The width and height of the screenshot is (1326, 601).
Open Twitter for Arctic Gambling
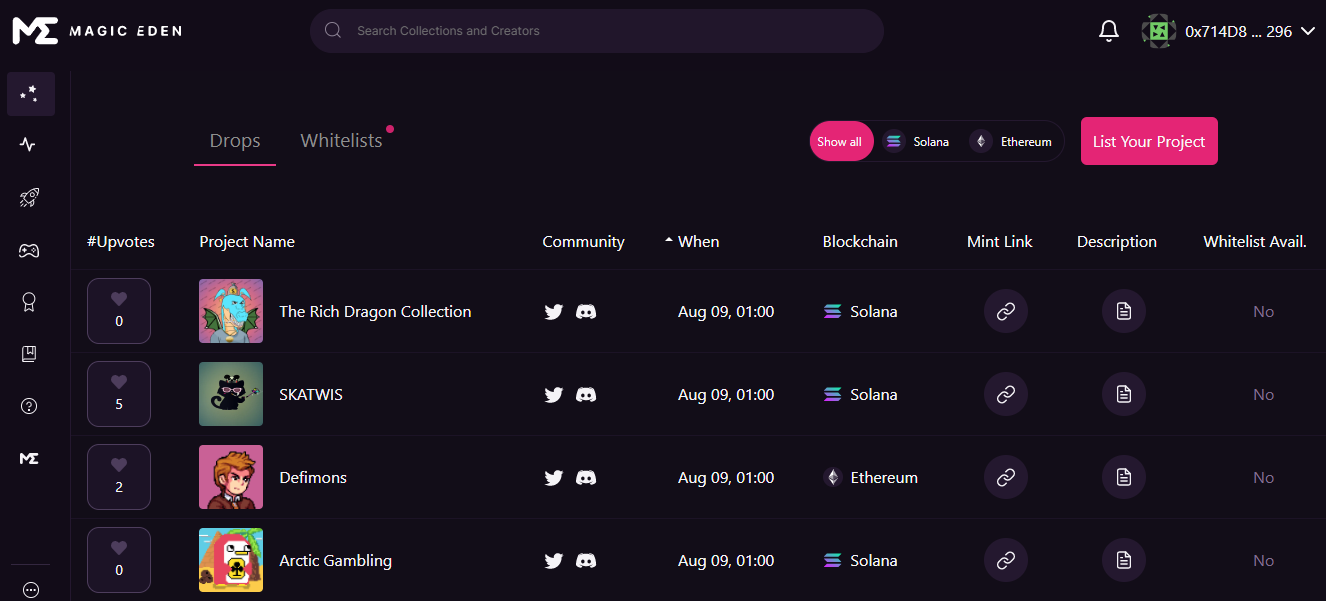point(554,561)
